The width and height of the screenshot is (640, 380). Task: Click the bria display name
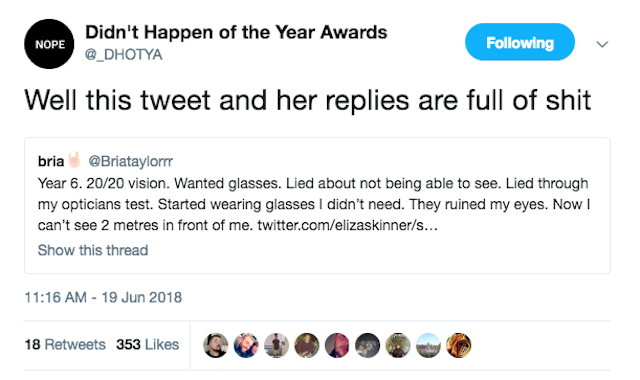pos(51,161)
